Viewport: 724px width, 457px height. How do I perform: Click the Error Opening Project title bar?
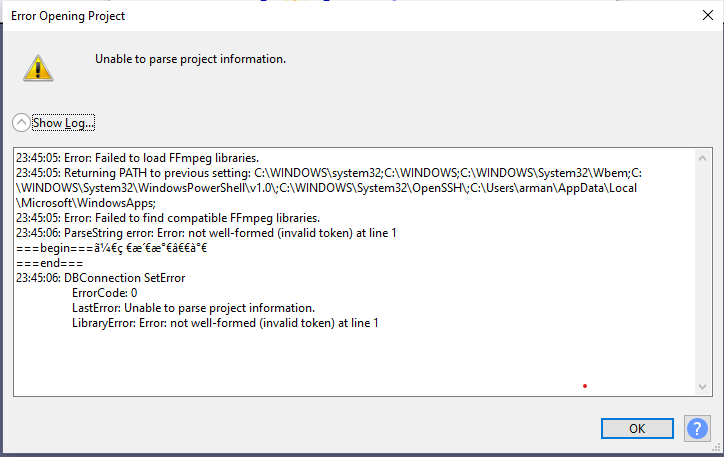pos(351,16)
